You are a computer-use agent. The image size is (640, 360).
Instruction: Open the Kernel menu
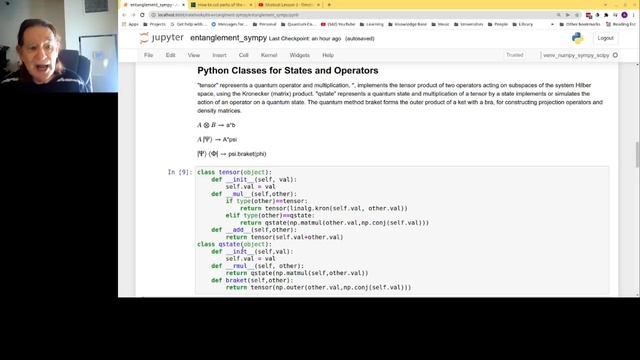(x=269, y=55)
